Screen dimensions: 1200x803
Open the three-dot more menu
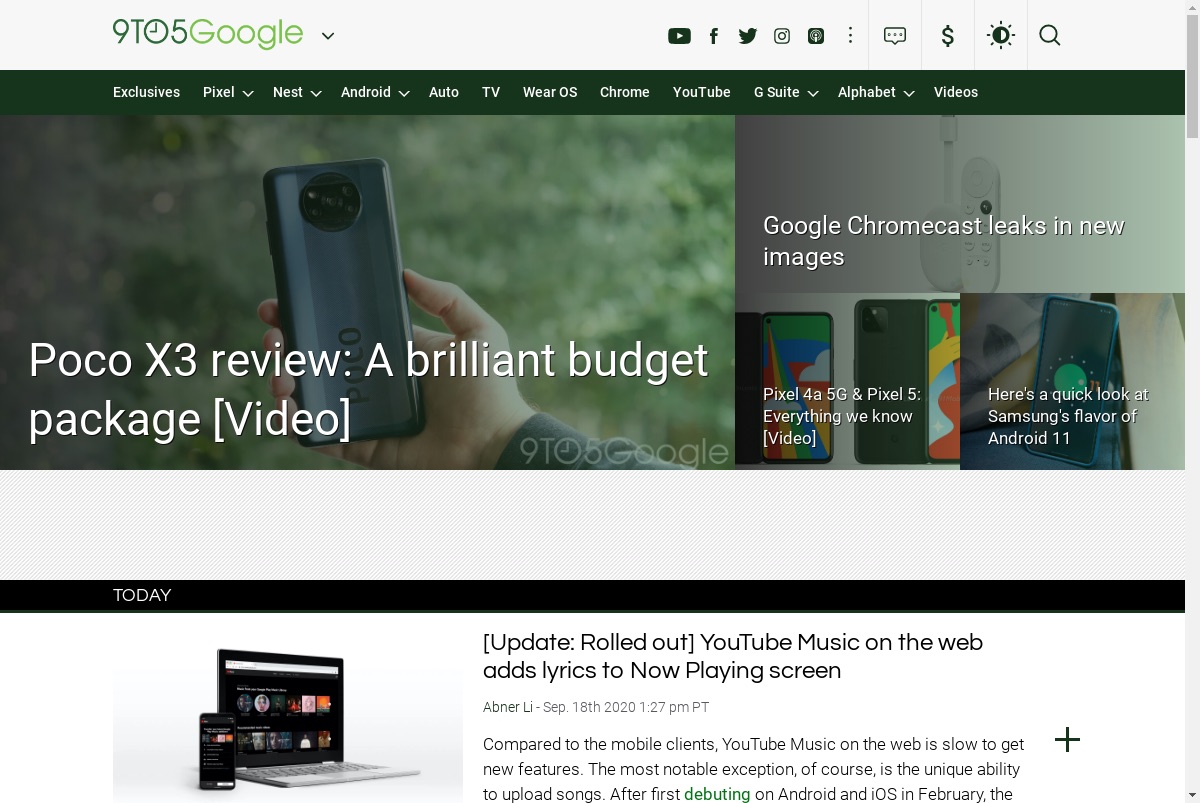click(x=850, y=35)
